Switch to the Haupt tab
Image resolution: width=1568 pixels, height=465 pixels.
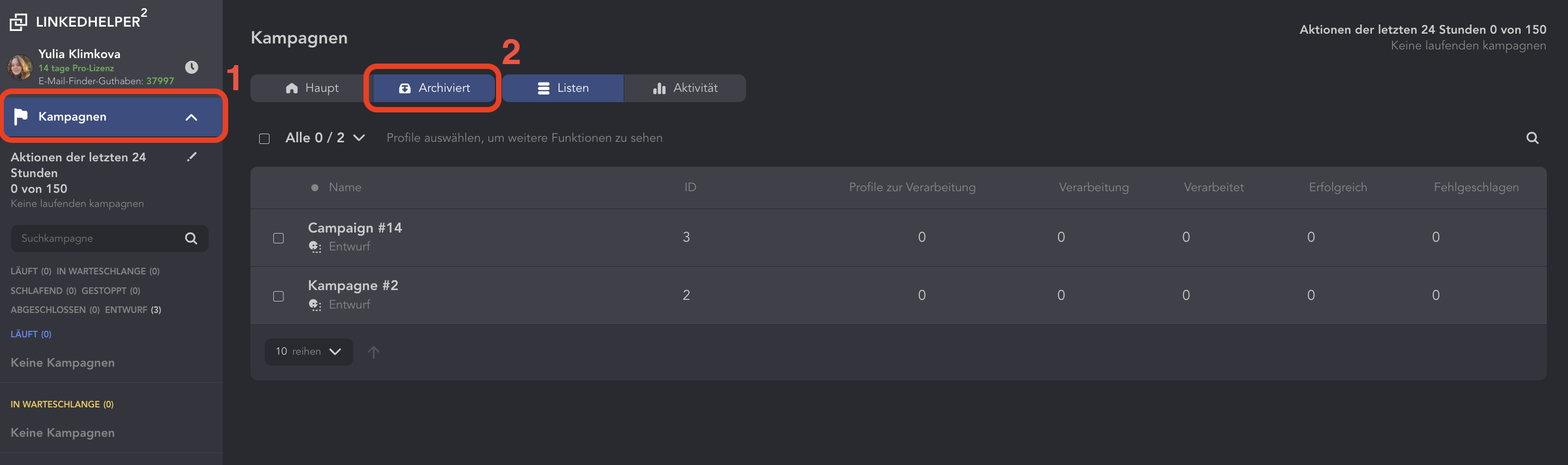pyautogui.click(x=312, y=88)
